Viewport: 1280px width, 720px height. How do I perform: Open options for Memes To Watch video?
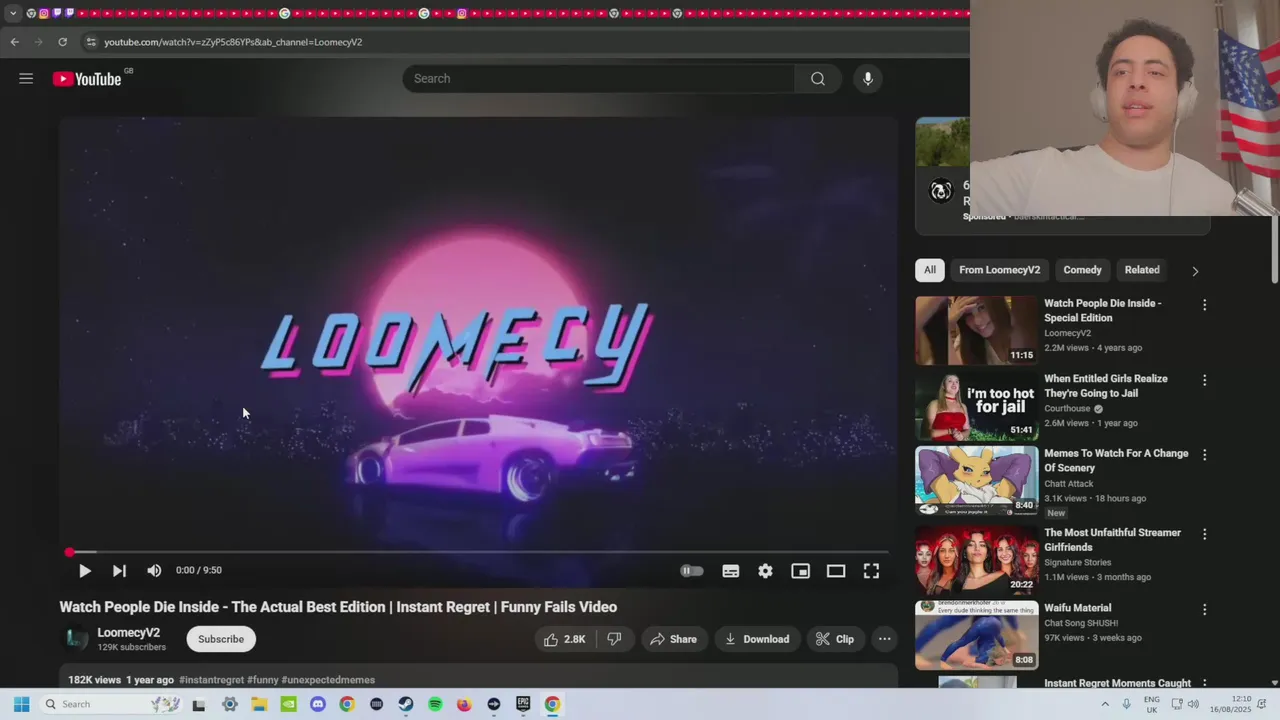click(1204, 455)
